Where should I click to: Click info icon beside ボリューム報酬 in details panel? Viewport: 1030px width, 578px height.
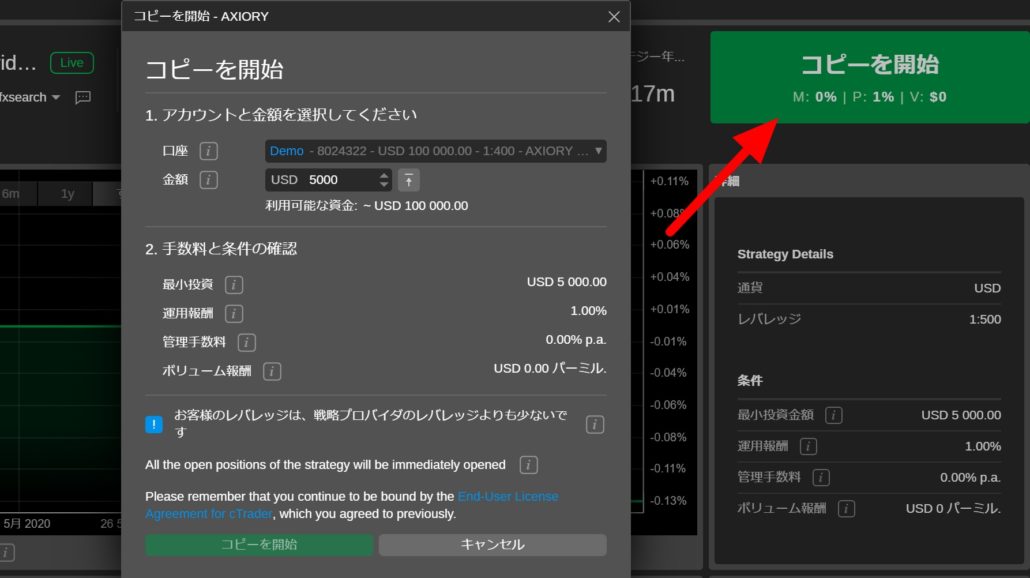[846, 508]
